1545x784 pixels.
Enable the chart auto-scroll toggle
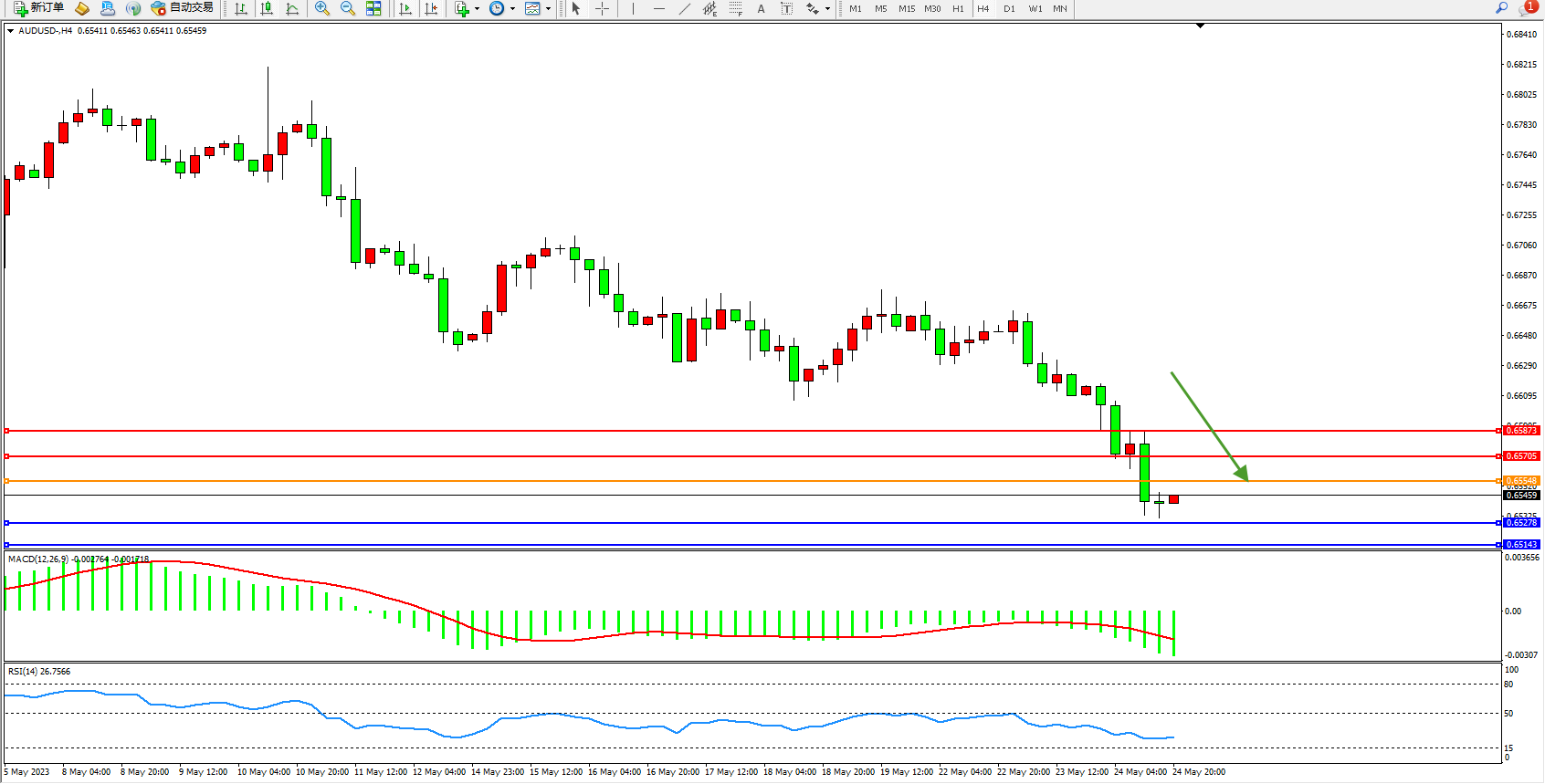(x=405, y=8)
